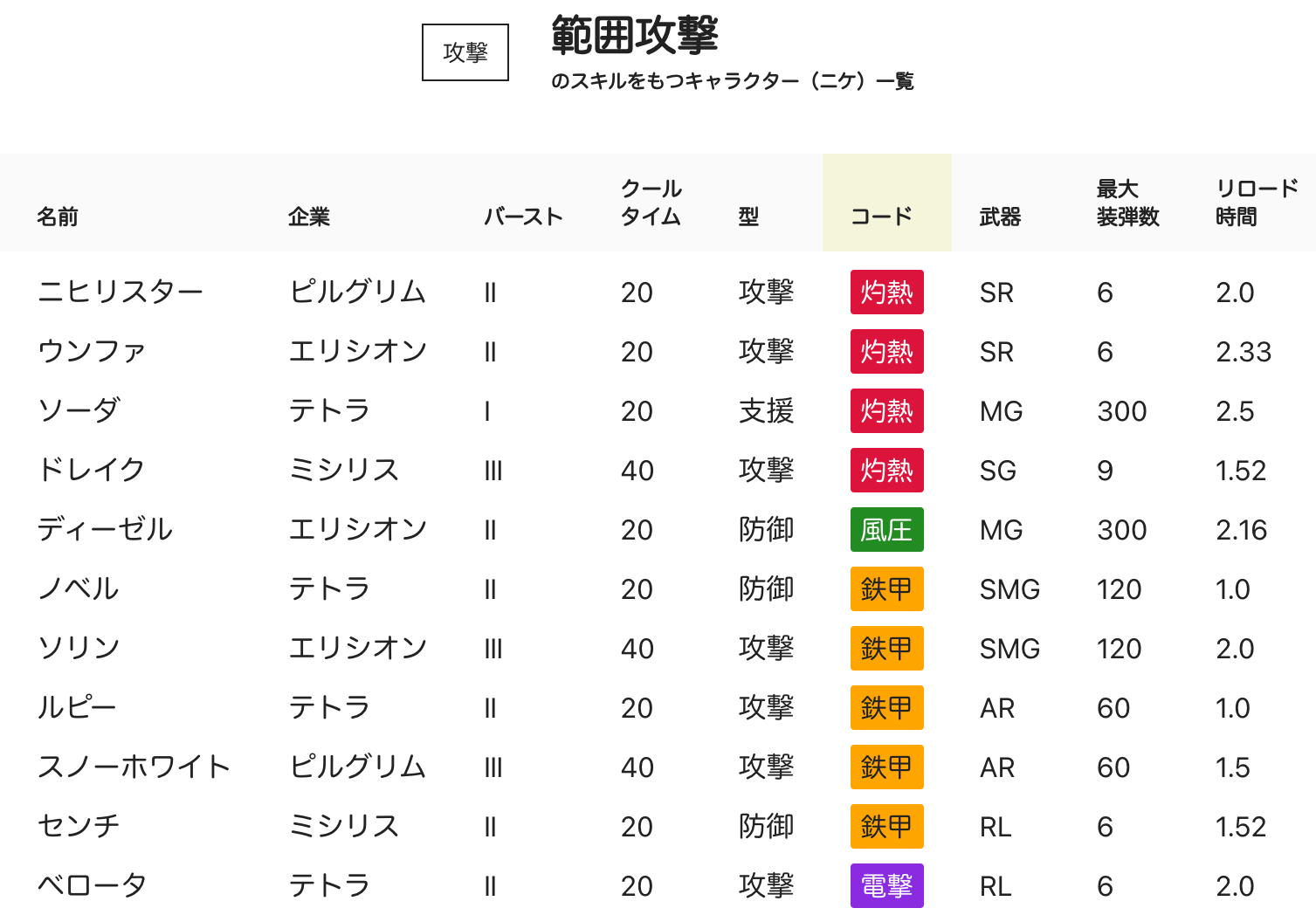1316x915 pixels.
Task: Open the スノーホワイト character entry
Action: pyautogui.click(x=134, y=767)
